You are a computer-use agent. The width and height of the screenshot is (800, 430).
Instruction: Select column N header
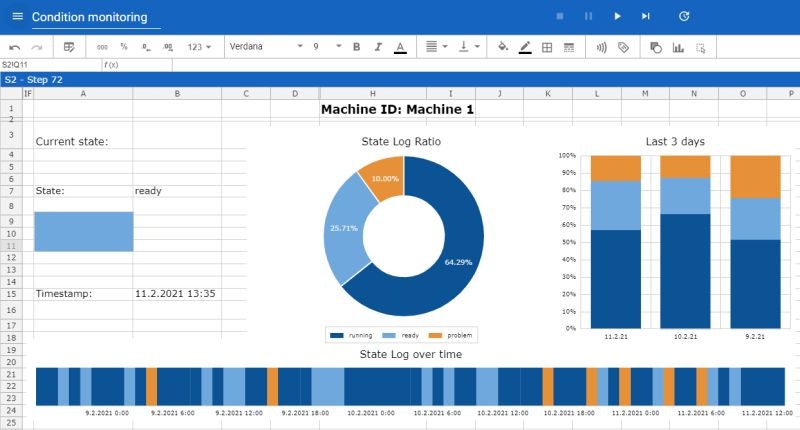click(x=694, y=93)
